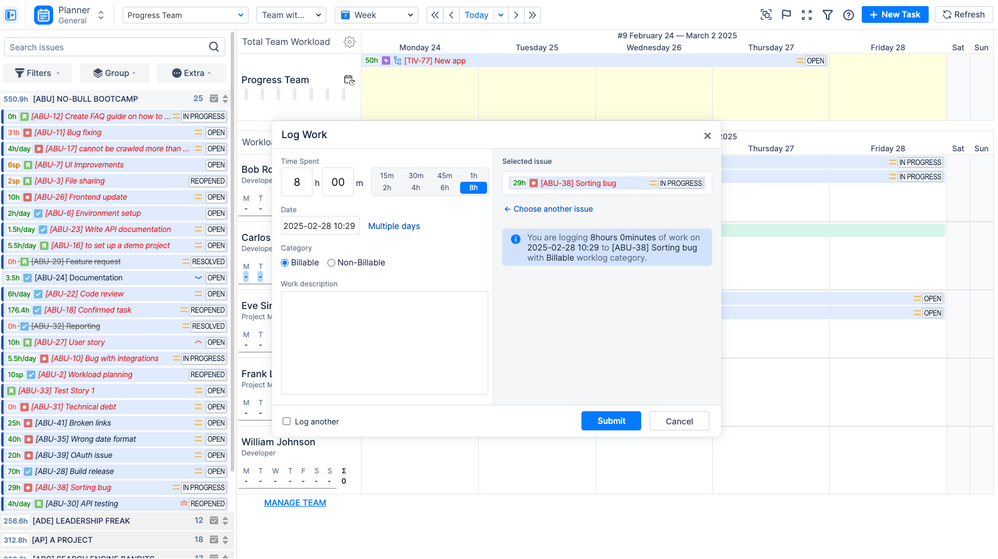Open the funnel filter icon top right
This screenshot has width=998, height=559.
[827, 15]
